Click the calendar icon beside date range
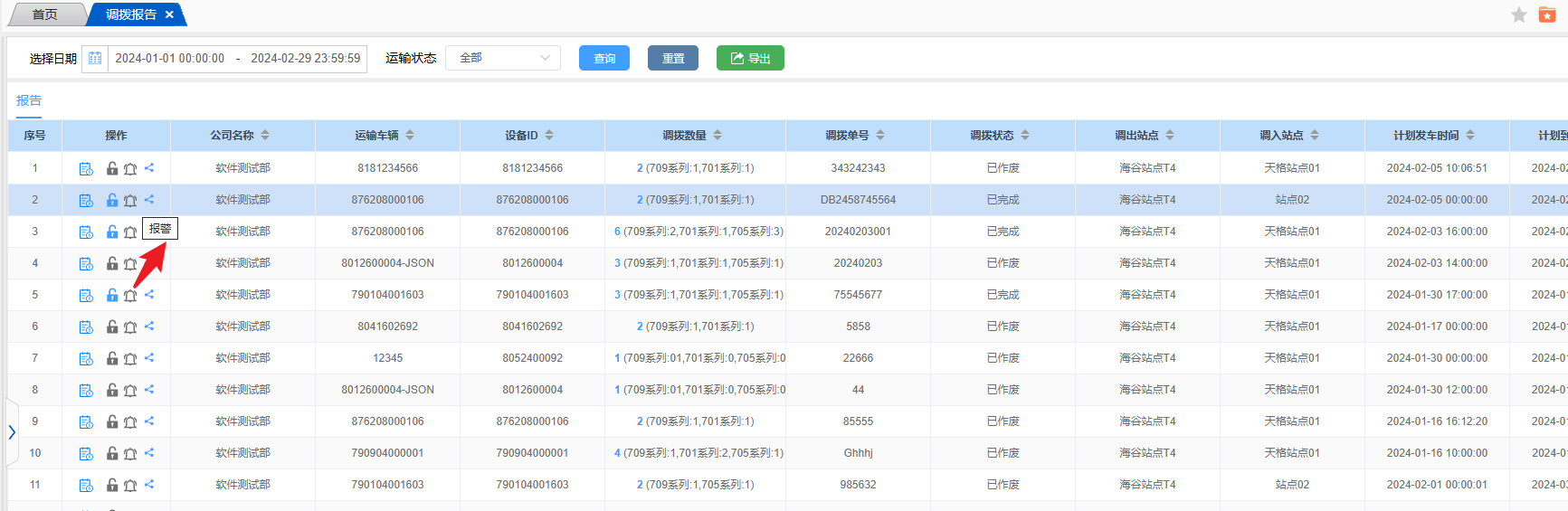Image resolution: width=1568 pixels, height=511 pixels. click(x=95, y=59)
